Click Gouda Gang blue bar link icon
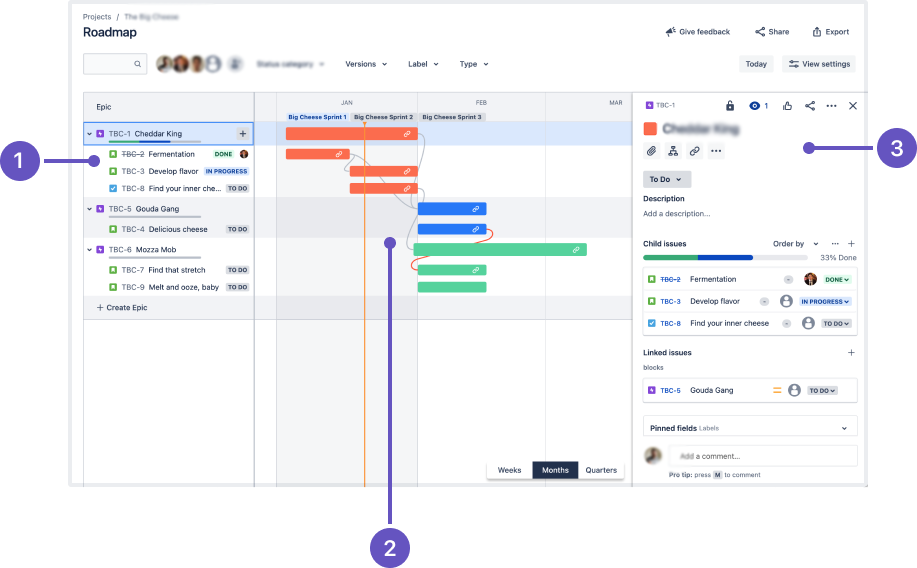917x568 pixels. point(476,209)
